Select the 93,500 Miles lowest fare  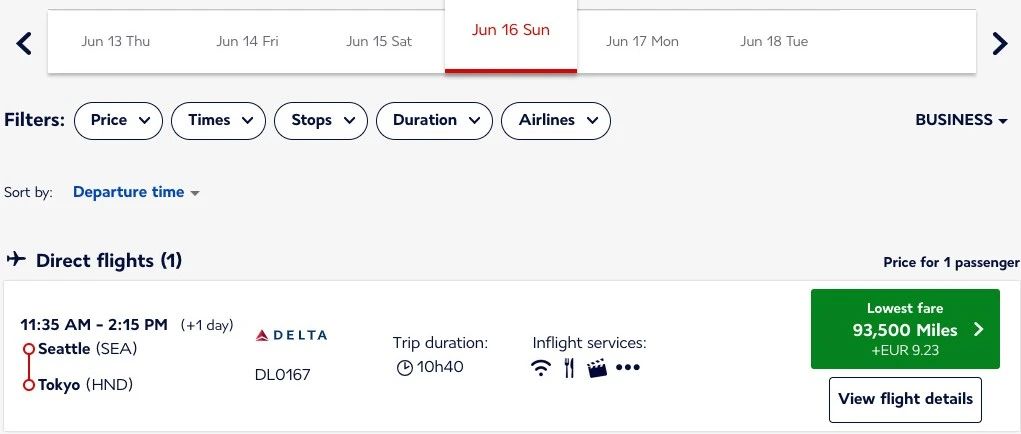905,328
